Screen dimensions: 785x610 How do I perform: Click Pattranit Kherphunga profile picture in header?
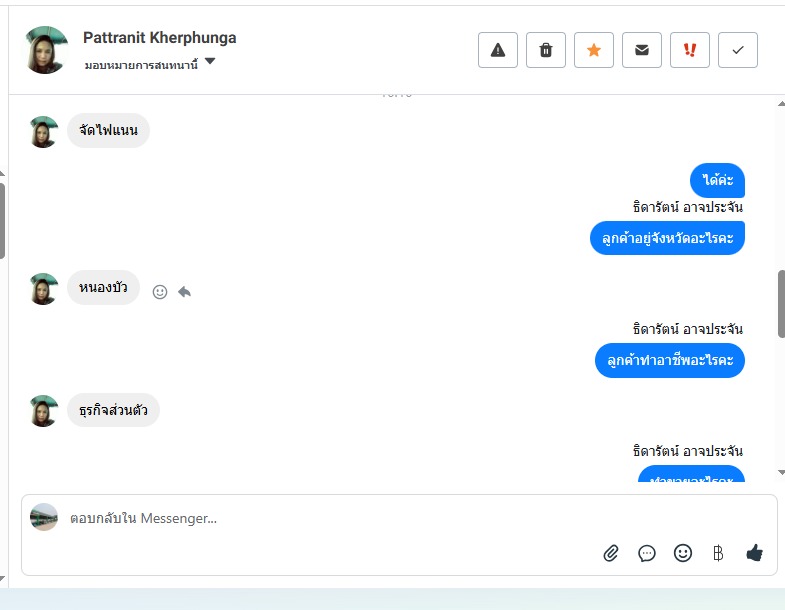(x=46, y=50)
